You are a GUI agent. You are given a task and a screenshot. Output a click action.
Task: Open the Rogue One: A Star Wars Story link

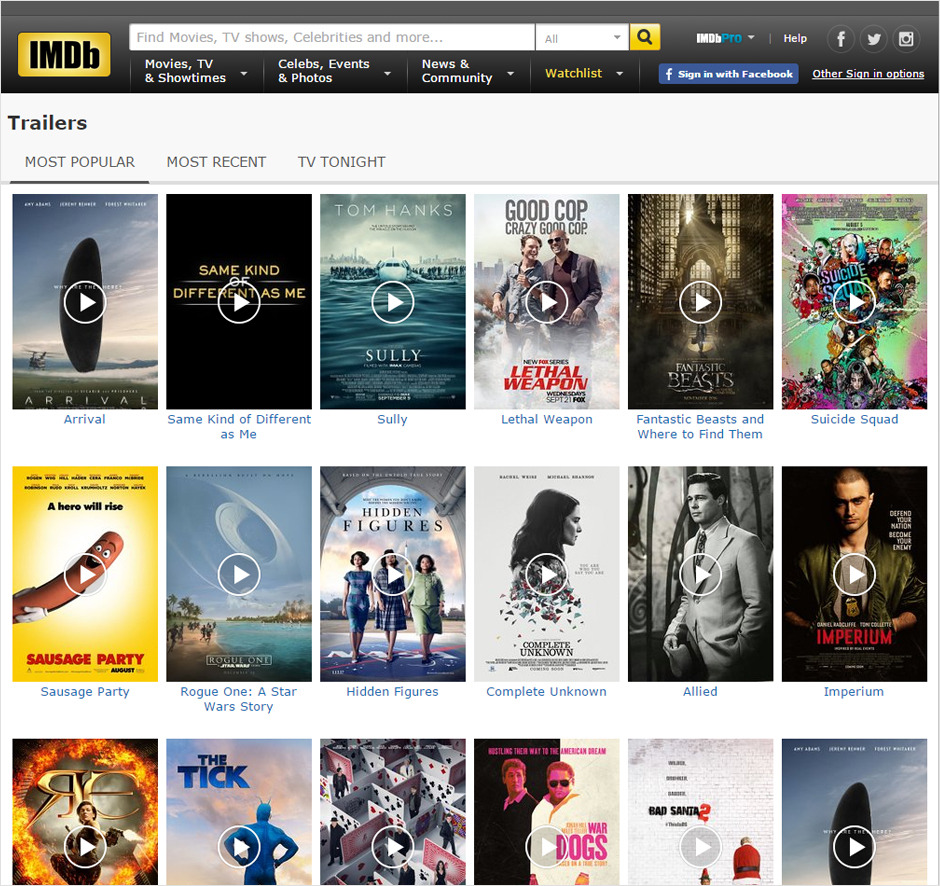coord(239,699)
